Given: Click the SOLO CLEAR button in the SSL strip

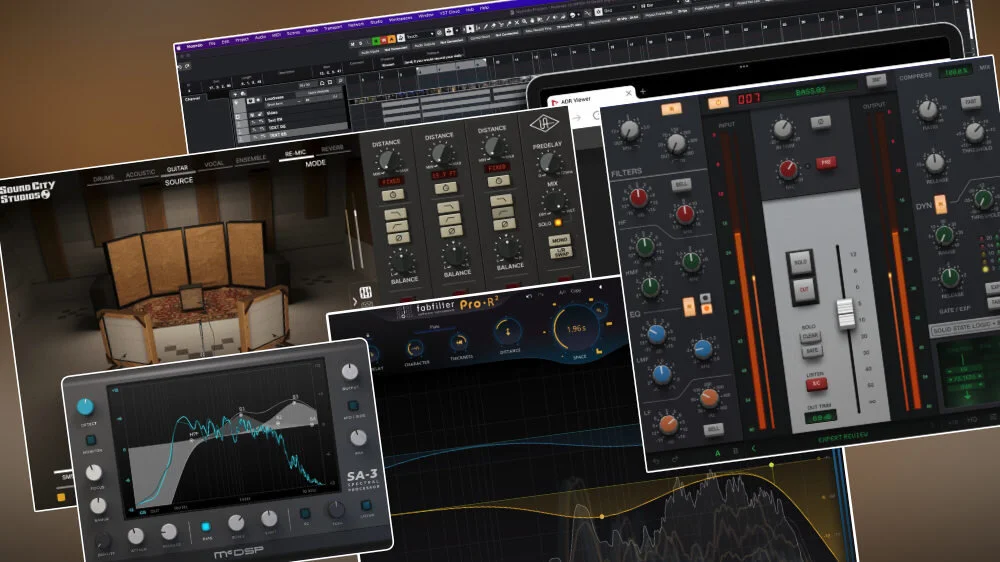Looking at the screenshot, I should click(810, 336).
